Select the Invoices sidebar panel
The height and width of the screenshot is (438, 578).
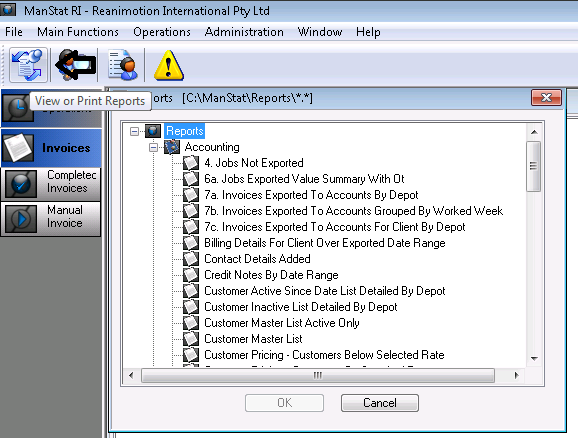51,148
